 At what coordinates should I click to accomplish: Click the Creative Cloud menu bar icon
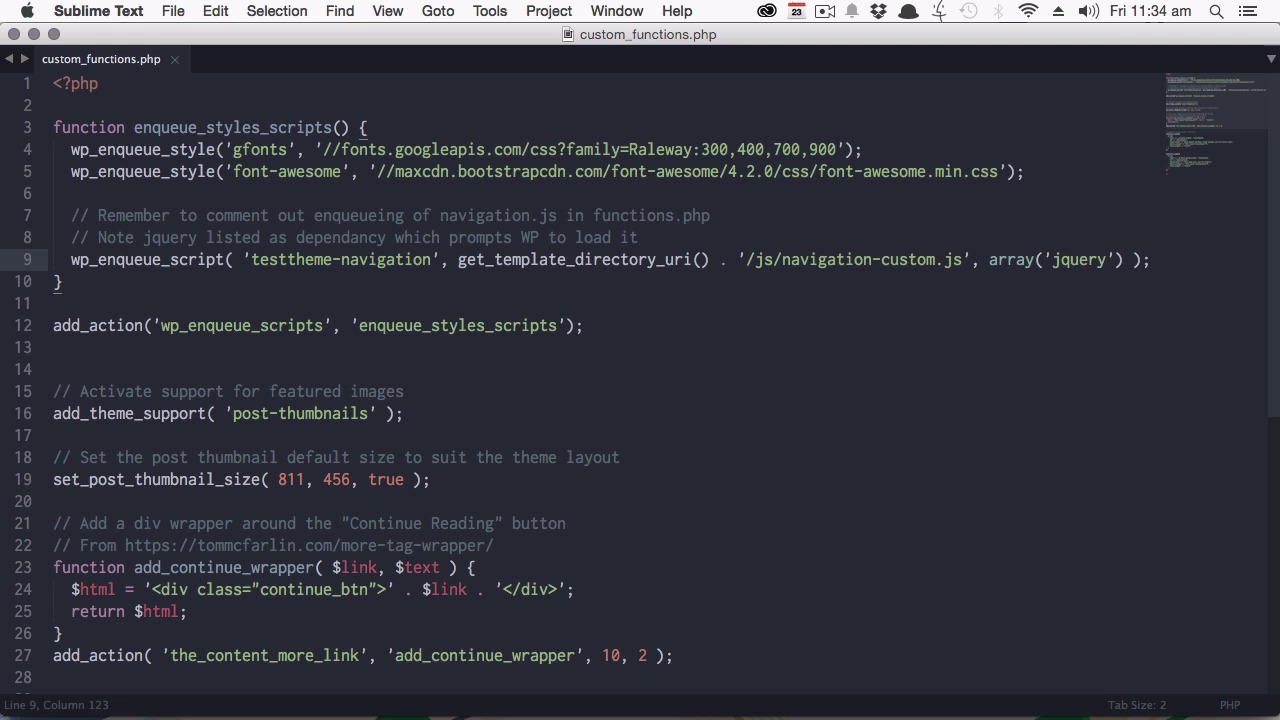(766, 11)
